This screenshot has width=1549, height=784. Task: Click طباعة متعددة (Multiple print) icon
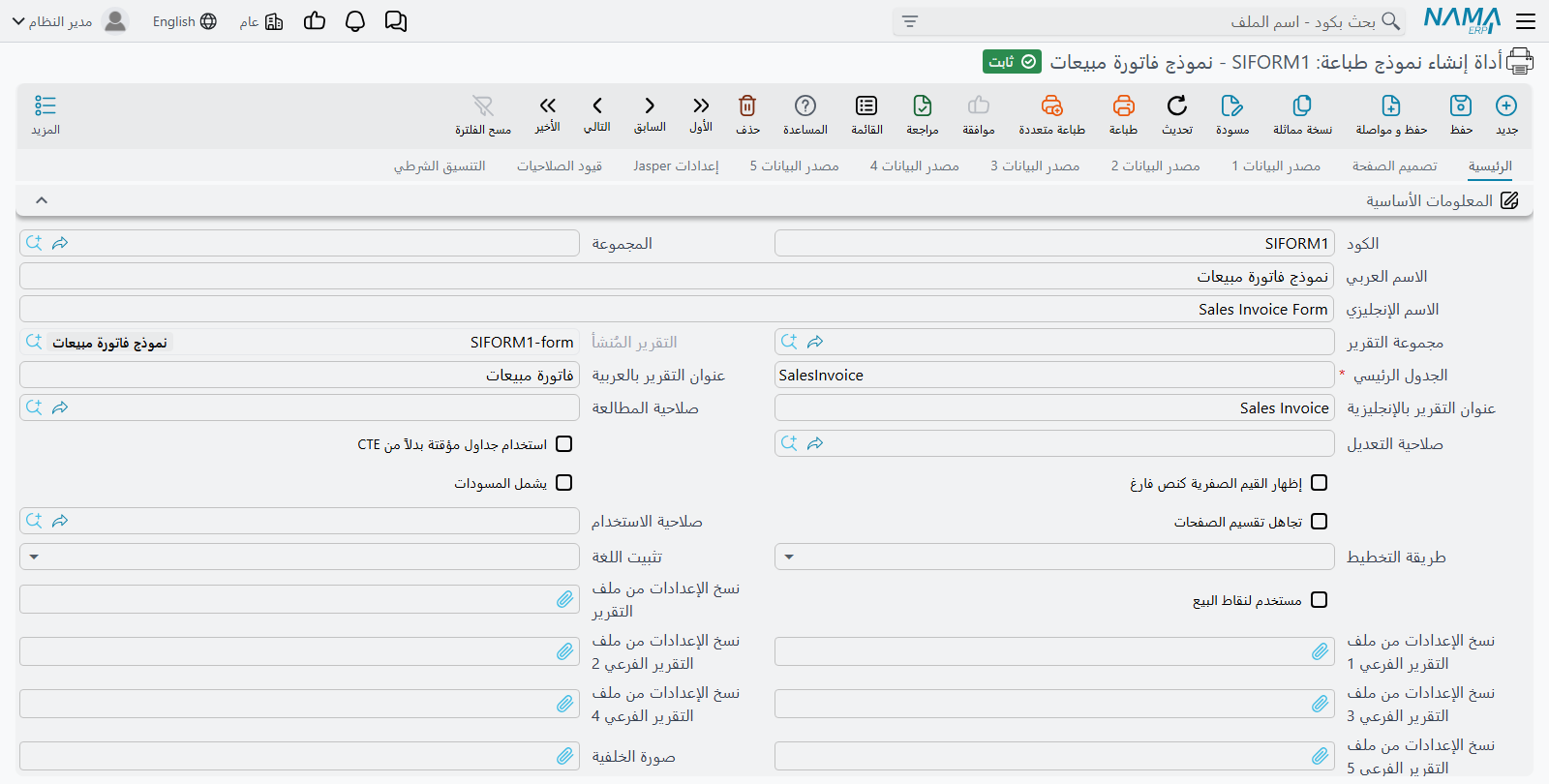1052,106
